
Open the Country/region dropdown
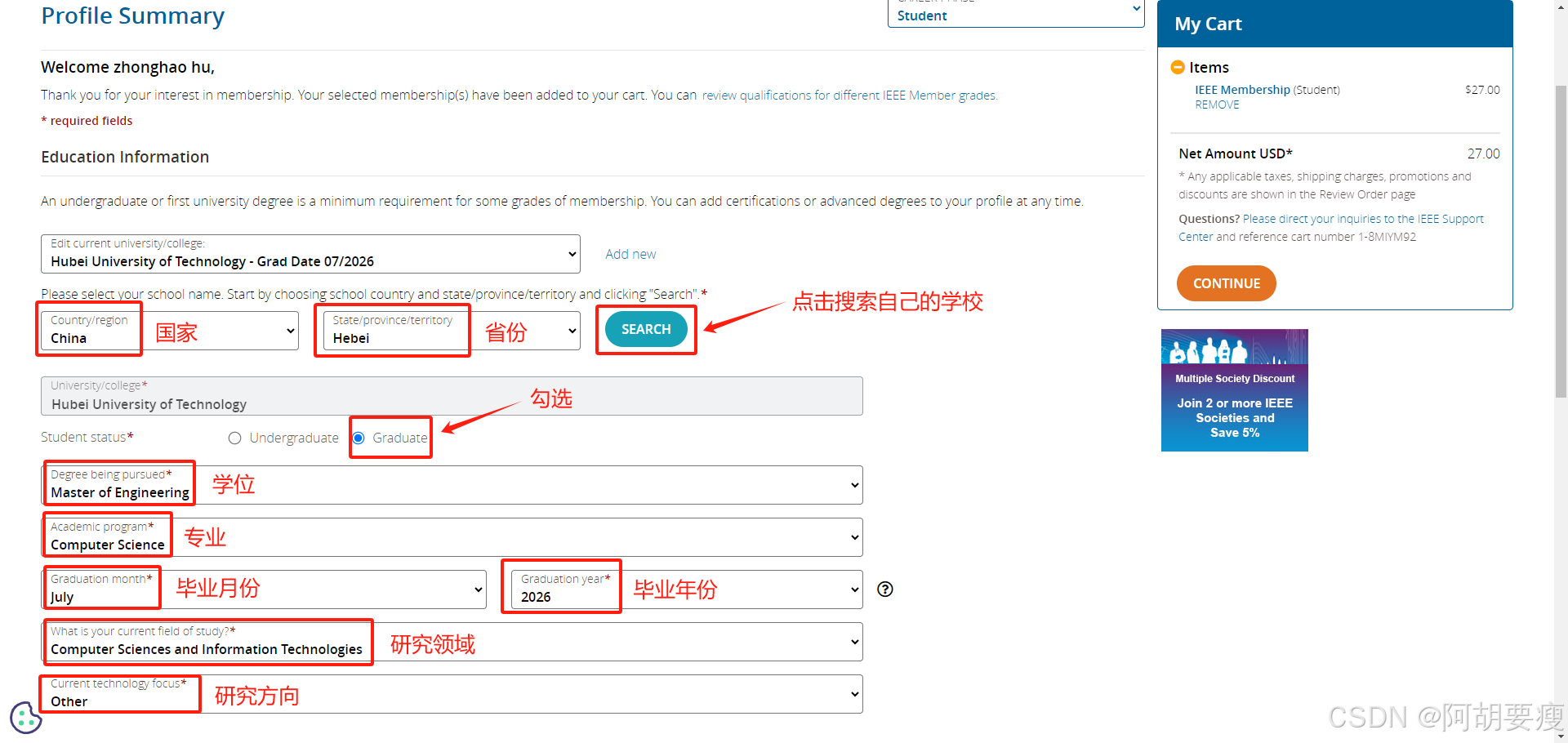(x=170, y=331)
